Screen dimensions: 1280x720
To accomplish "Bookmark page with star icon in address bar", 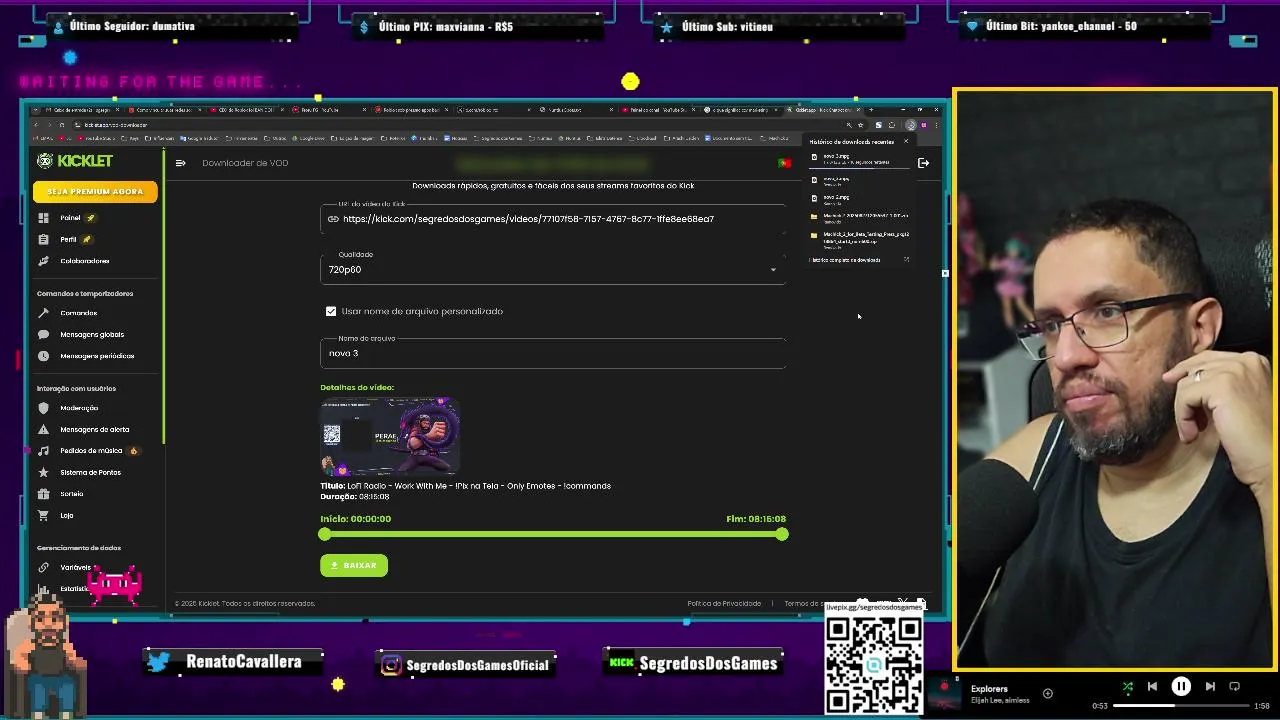I will (x=861, y=125).
